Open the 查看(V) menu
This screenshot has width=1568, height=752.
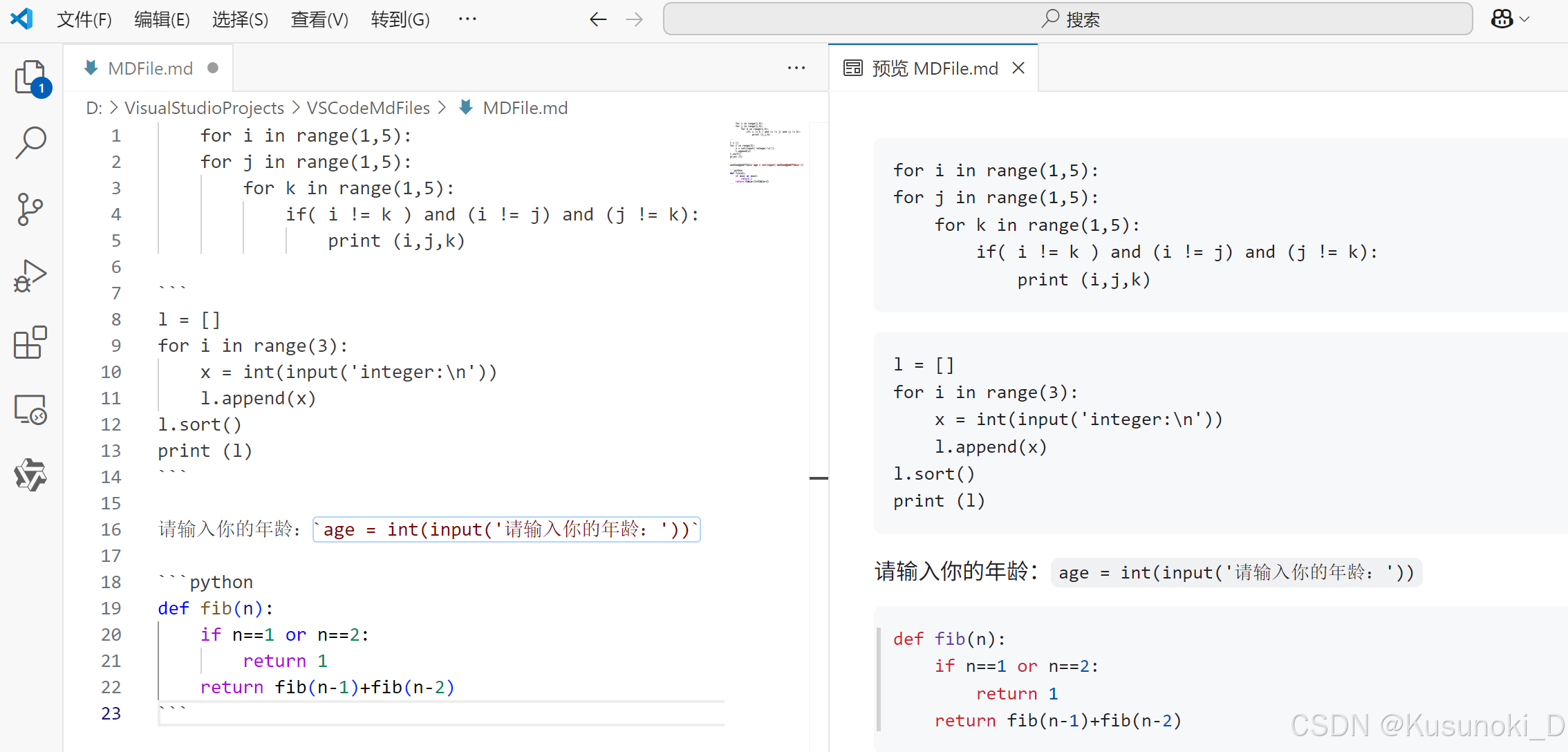pyautogui.click(x=319, y=19)
